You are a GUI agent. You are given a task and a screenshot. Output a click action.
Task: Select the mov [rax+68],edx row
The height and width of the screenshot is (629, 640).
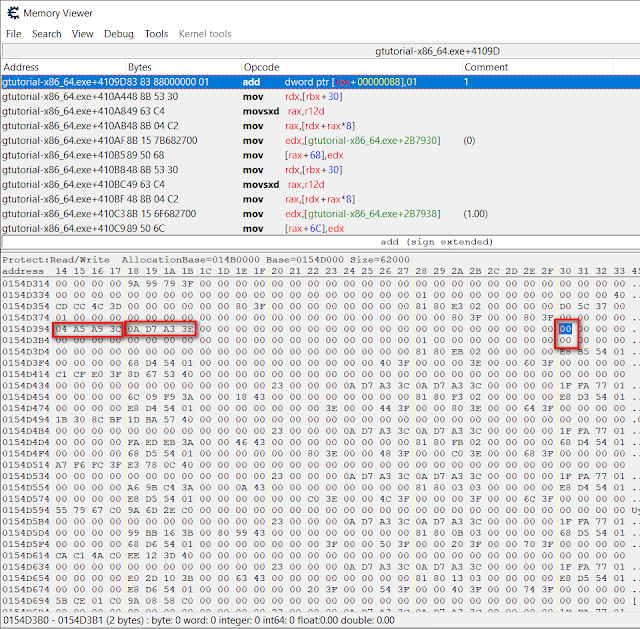(321, 156)
